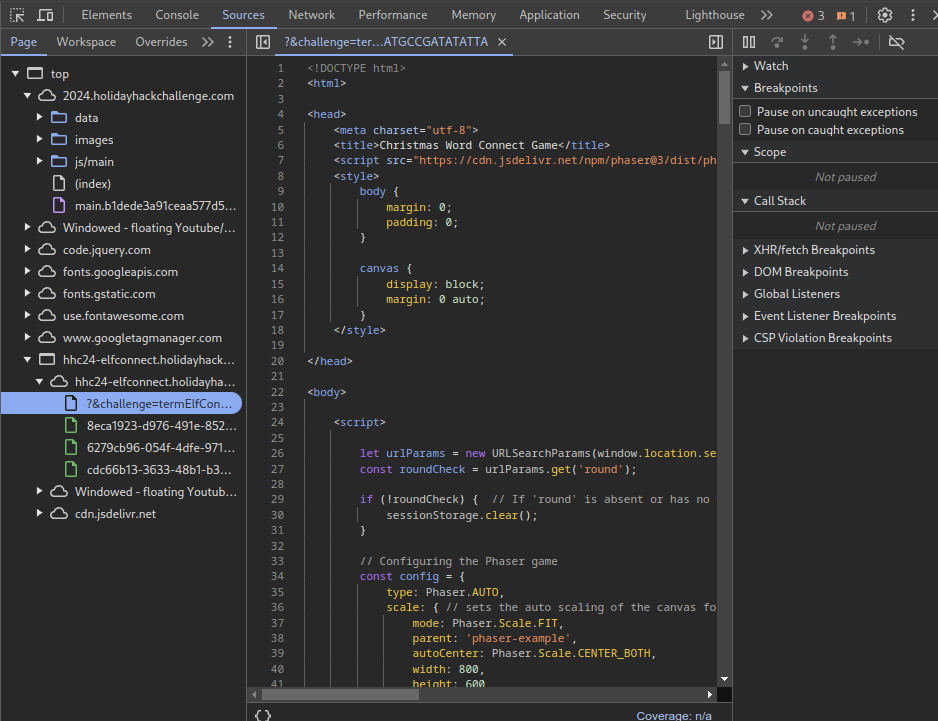Expand www.googletagmanager.com domain node
This screenshot has width=938, height=721.
pos(27,337)
